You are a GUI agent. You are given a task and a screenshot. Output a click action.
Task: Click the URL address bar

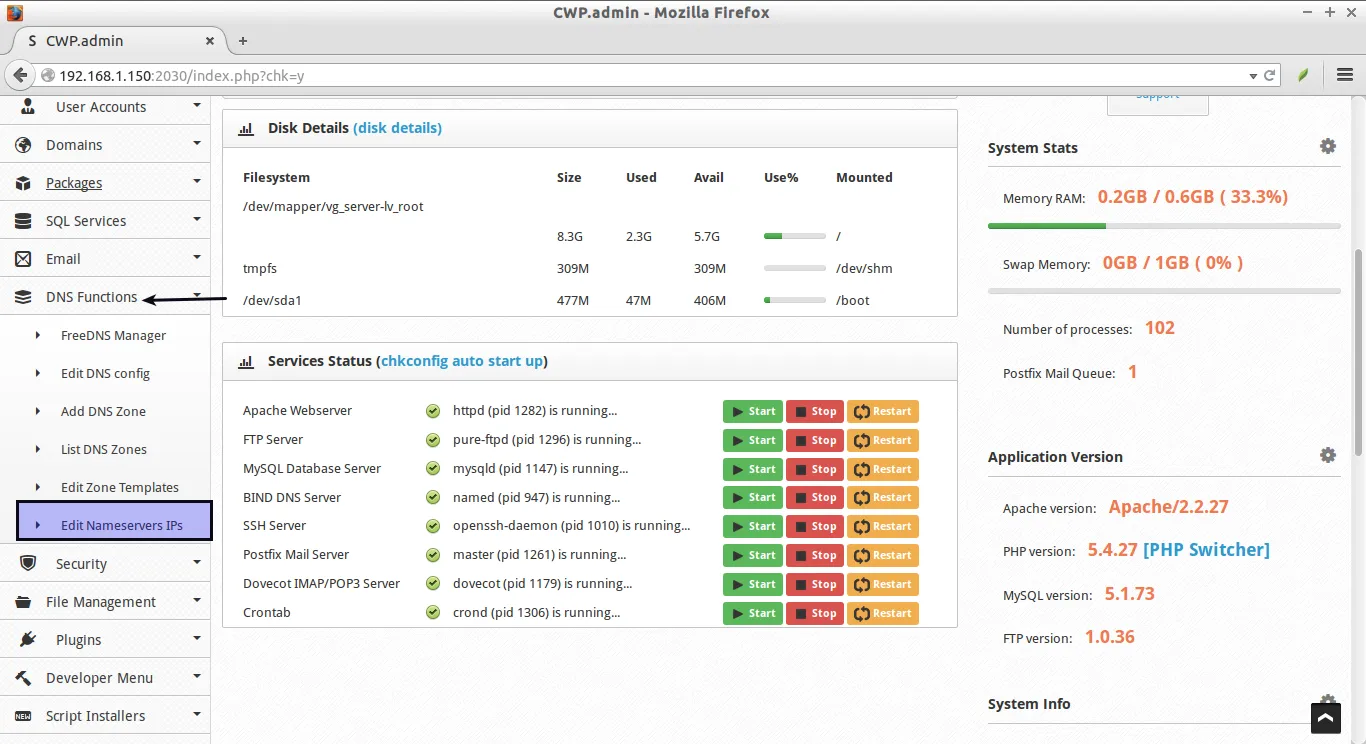(x=640, y=75)
